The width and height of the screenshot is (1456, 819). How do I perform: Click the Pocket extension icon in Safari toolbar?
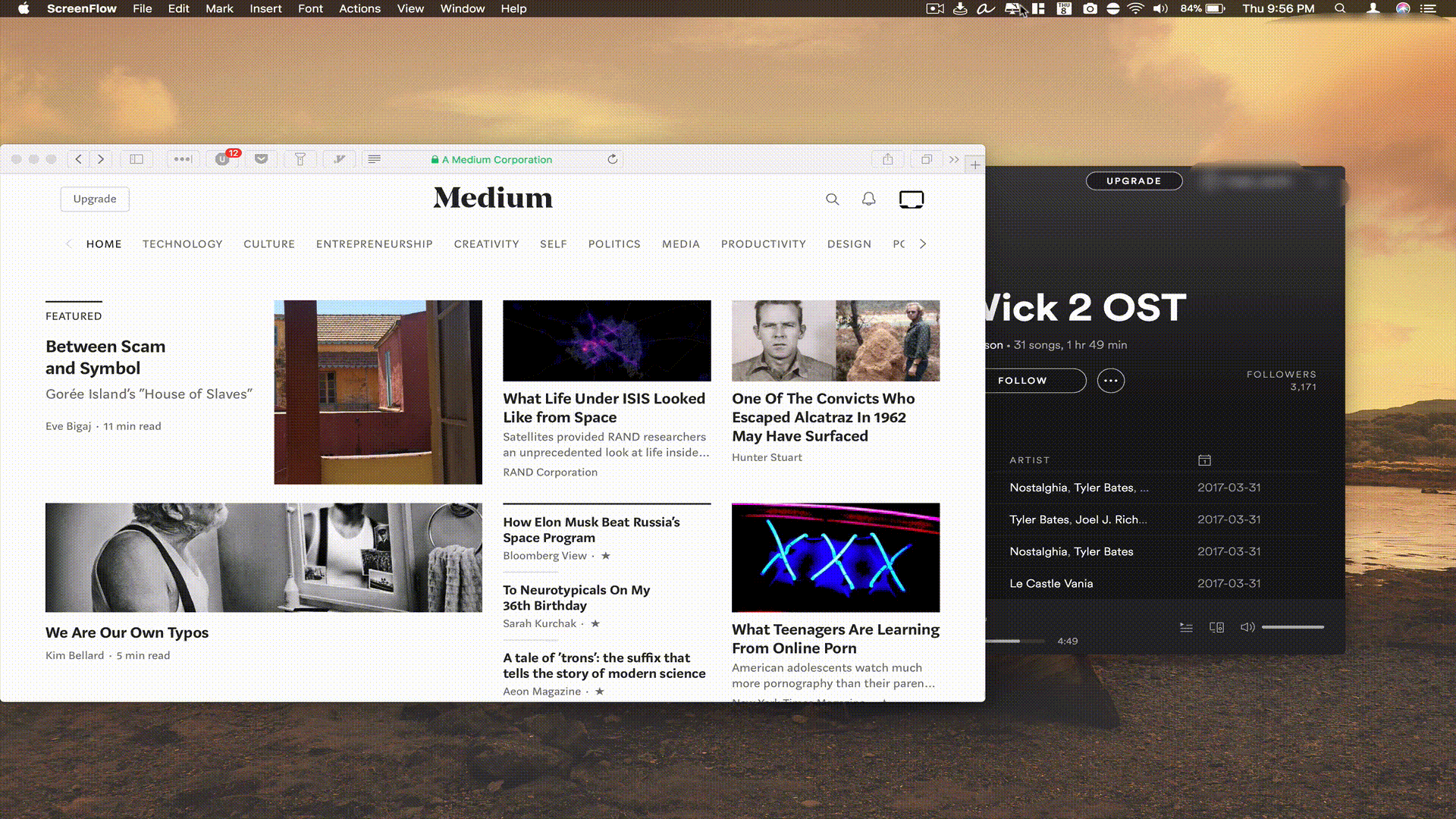(x=261, y=159)
